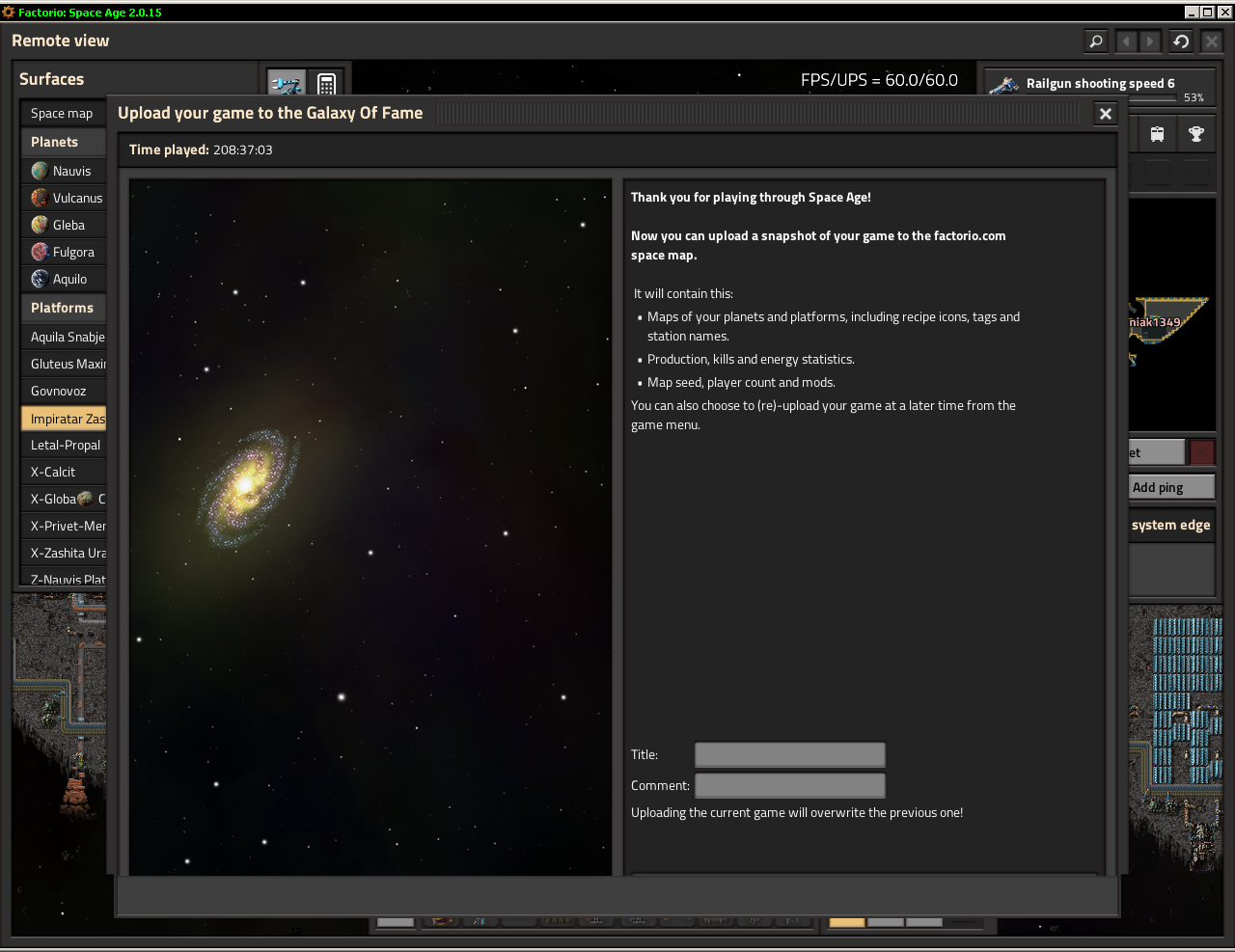Click the Fulgora planet icon
This screenshot has width=1235, height=952.
coord(40,252)
